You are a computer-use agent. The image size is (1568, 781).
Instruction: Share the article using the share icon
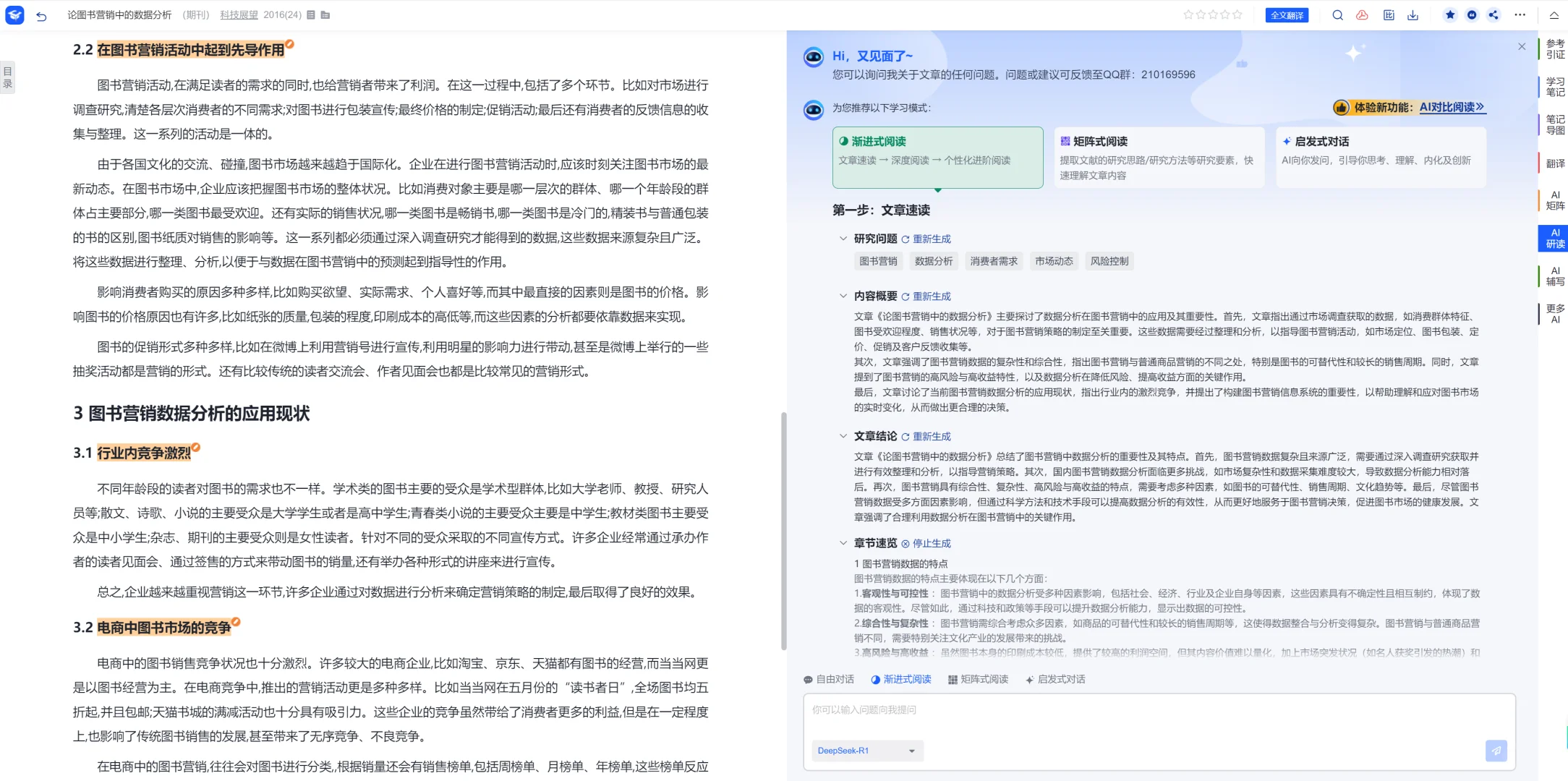tap(1494, 14)
